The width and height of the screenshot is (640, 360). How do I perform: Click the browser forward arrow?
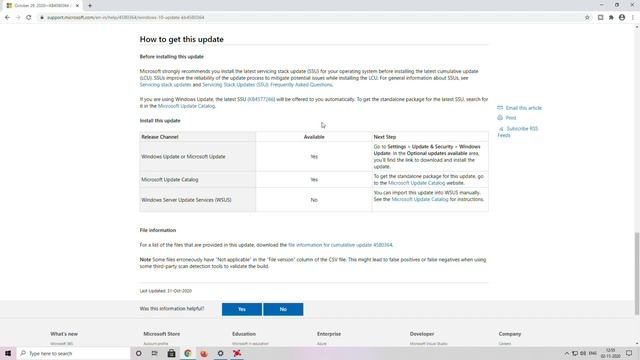18,18
